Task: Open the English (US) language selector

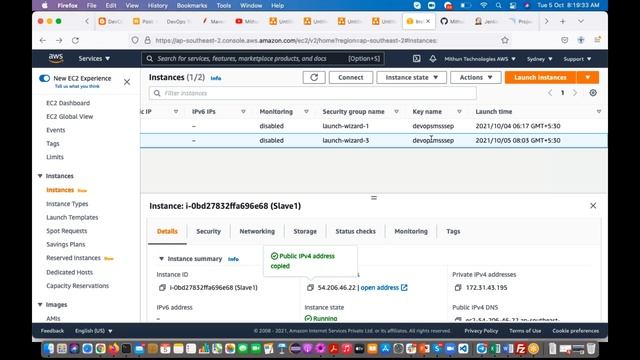Action: (x=93, y=331)
